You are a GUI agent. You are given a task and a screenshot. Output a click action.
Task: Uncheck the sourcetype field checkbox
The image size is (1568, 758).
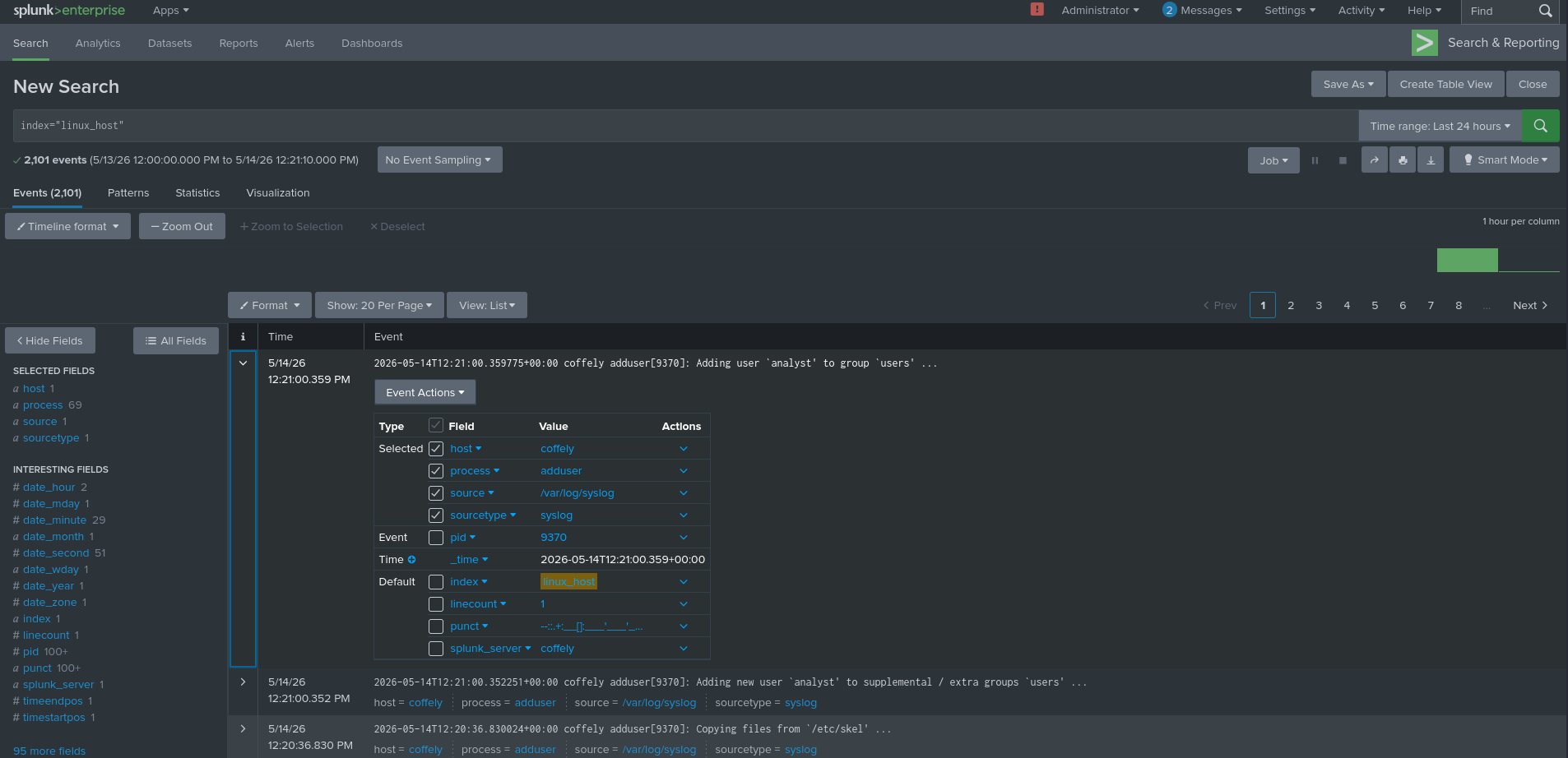pos(436,515)
